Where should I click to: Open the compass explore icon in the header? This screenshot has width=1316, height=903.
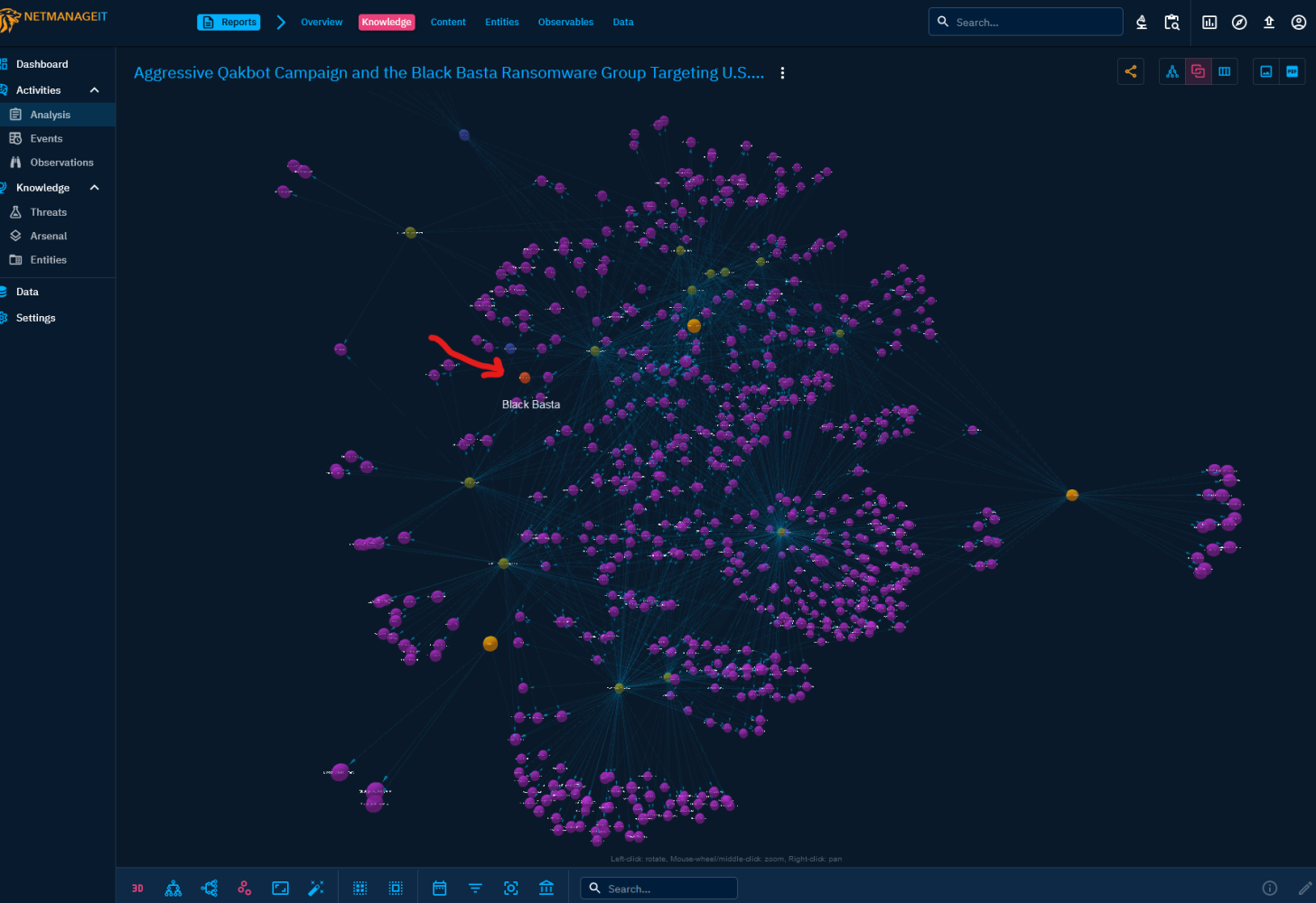coord(1239,23)
